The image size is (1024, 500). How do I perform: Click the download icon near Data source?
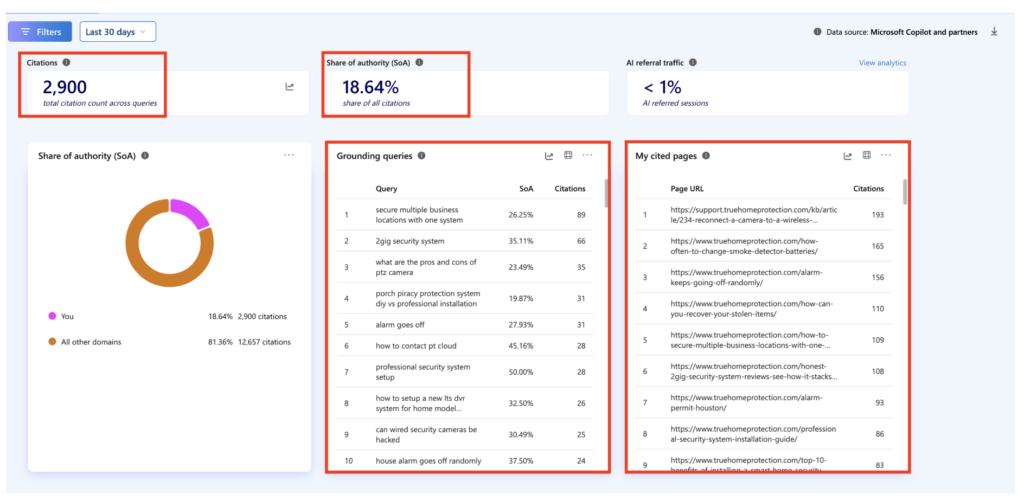coord(995,31)
